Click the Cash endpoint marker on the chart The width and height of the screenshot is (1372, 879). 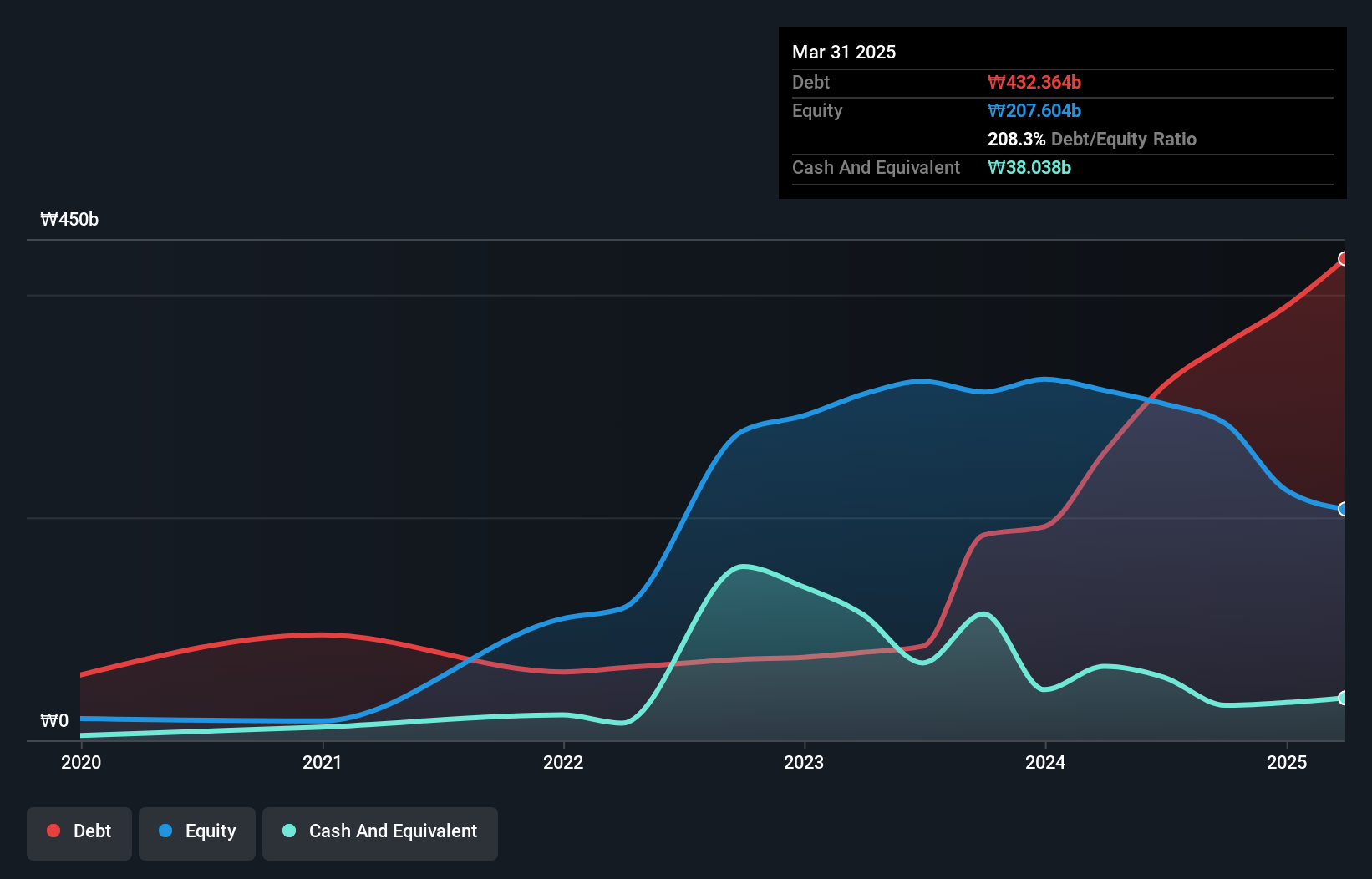pyautogui.click(x=1344, y=697)
